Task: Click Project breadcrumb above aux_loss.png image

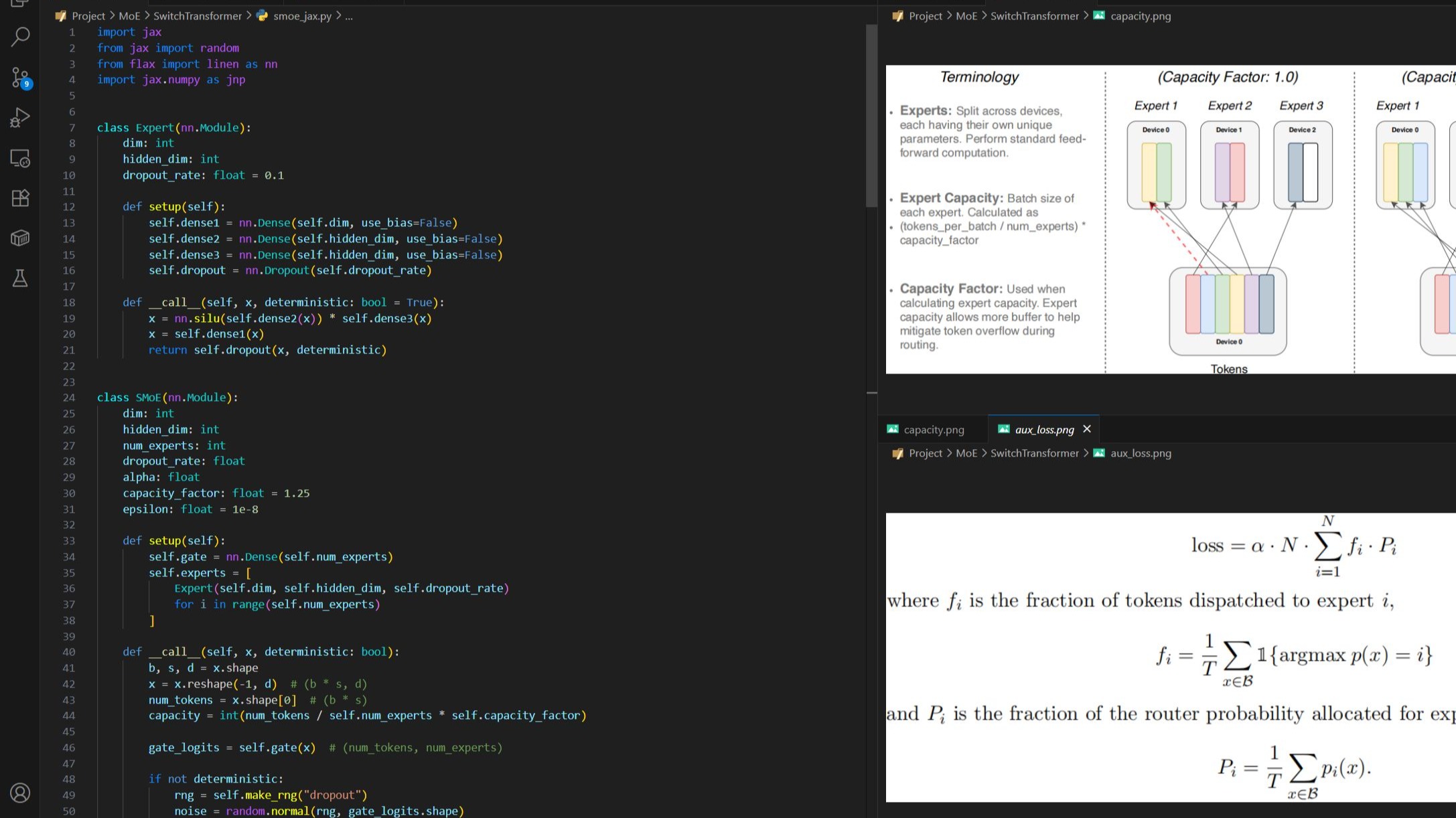Action: 925,453
